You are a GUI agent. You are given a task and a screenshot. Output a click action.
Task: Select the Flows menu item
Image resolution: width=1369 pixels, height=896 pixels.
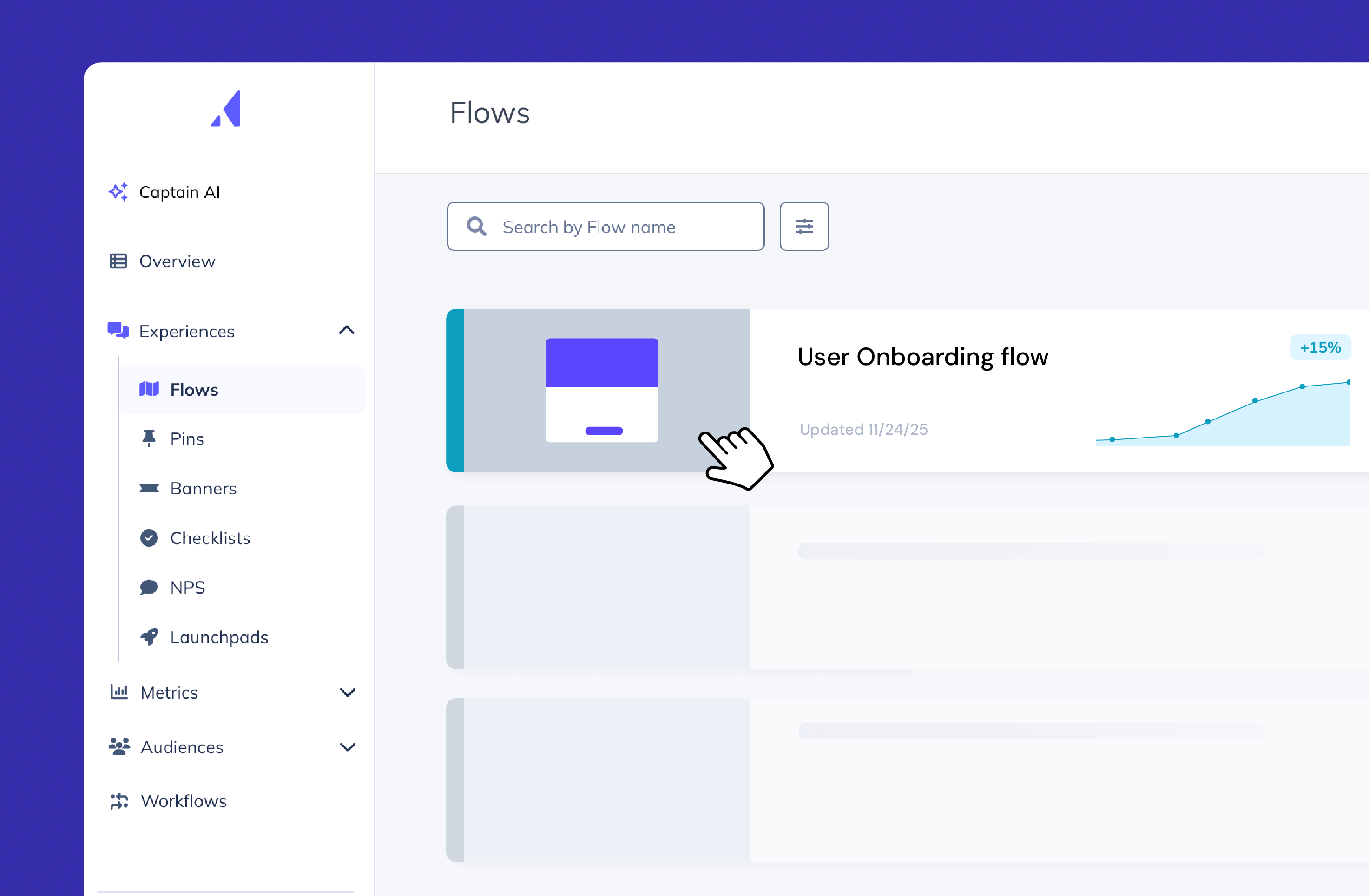coord(194,389)
